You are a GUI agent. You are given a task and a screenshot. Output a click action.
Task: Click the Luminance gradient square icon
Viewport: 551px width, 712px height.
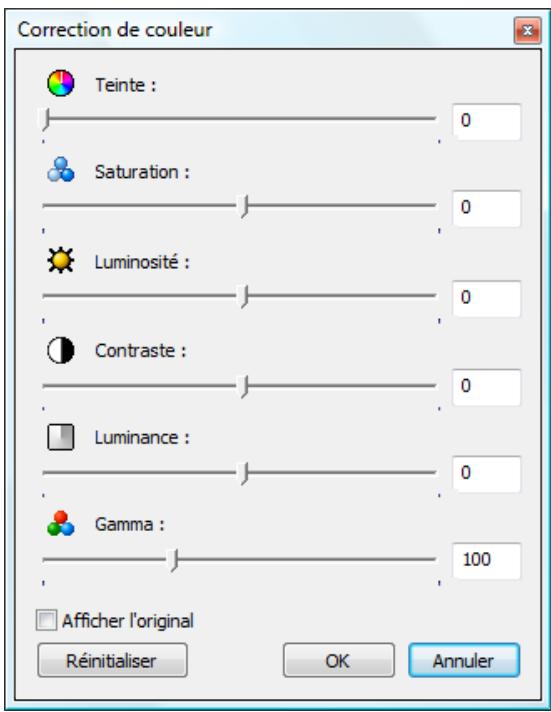(x=60, y=437)
